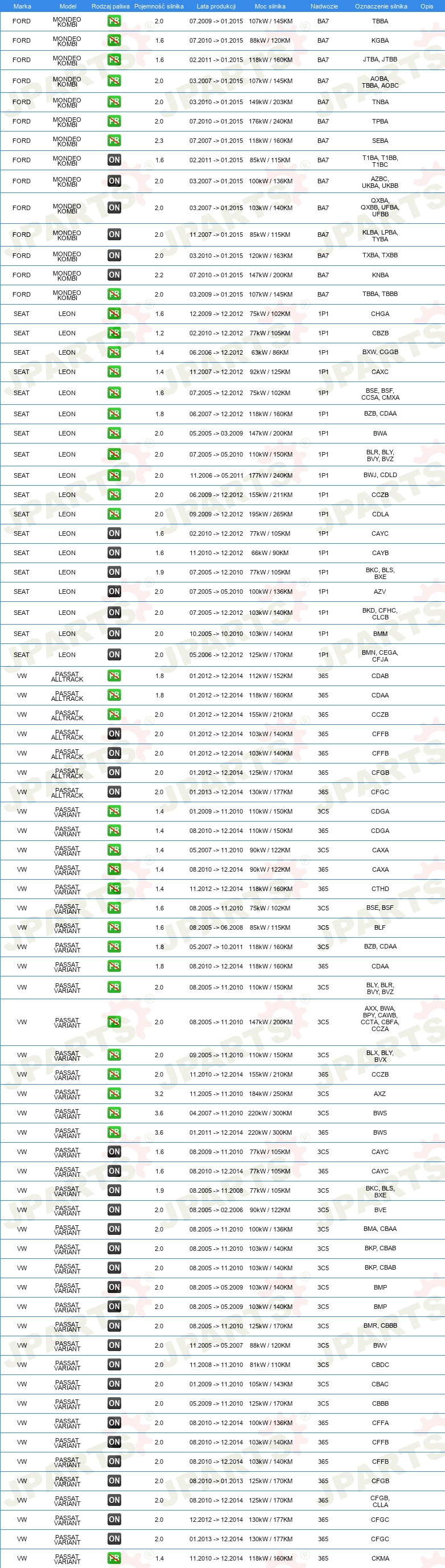Screen dimensions: 445x1568
Task: Click diesel ON icon in T1BA, T1BB row
Action: point(114,160)
